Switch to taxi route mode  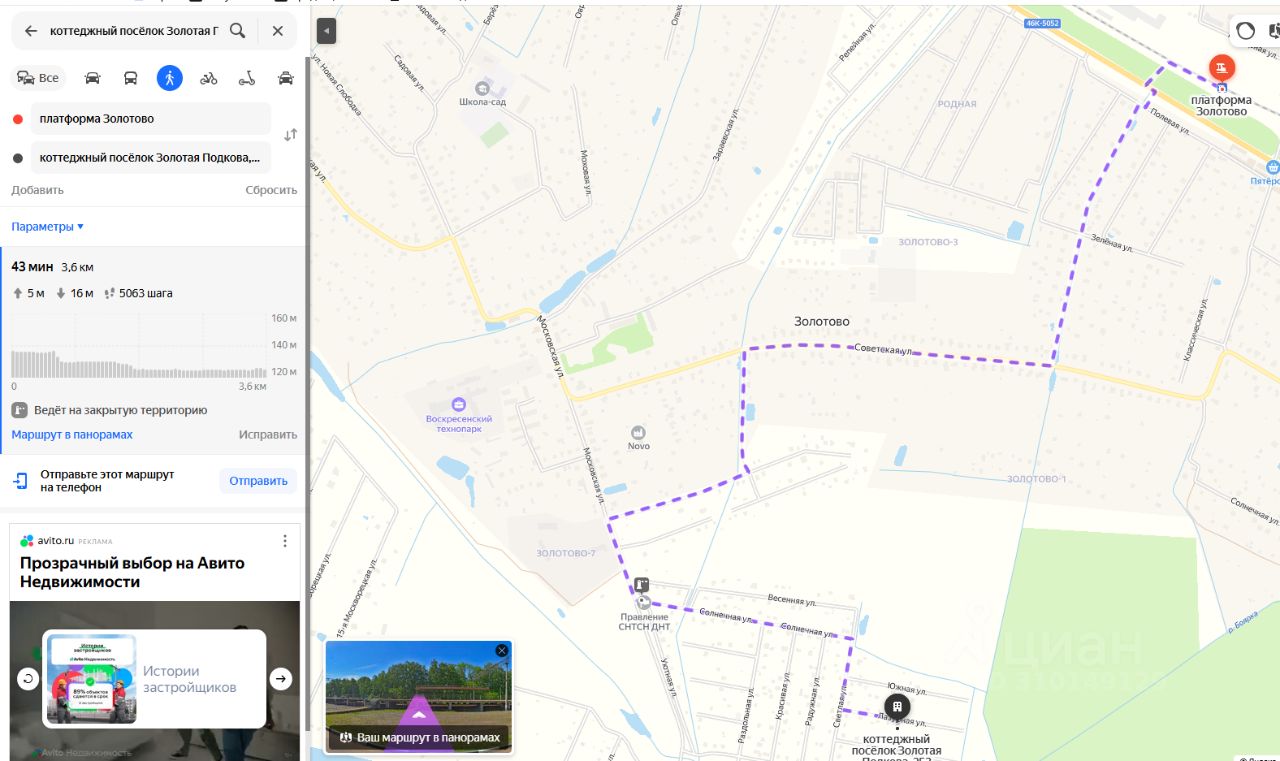[286, 78]
